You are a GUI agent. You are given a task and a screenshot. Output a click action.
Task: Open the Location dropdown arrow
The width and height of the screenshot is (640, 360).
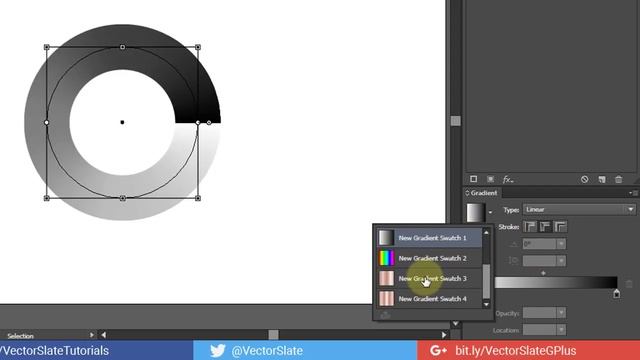click(561, 329)
